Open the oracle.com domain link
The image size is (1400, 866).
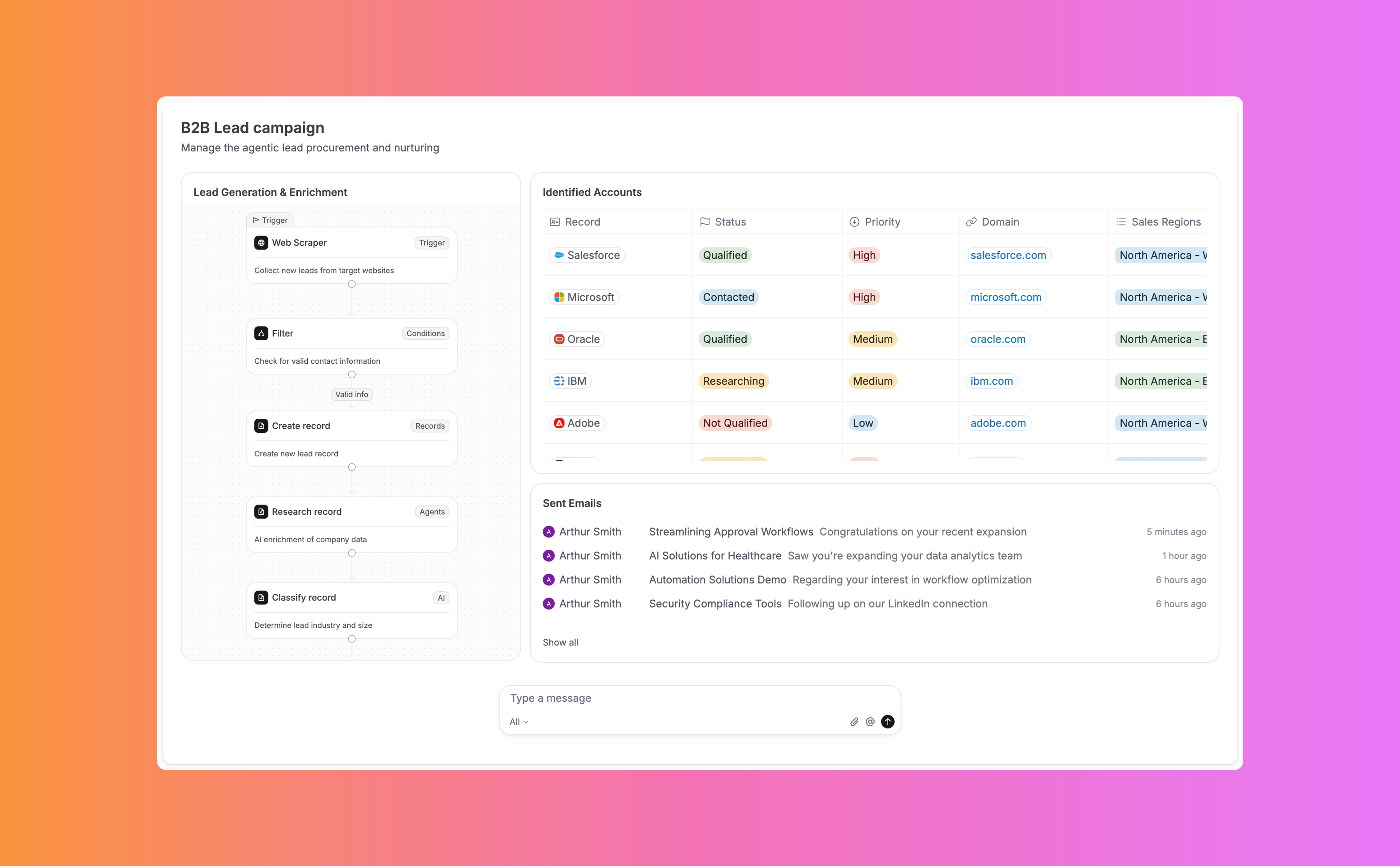[x=998, y=339]
